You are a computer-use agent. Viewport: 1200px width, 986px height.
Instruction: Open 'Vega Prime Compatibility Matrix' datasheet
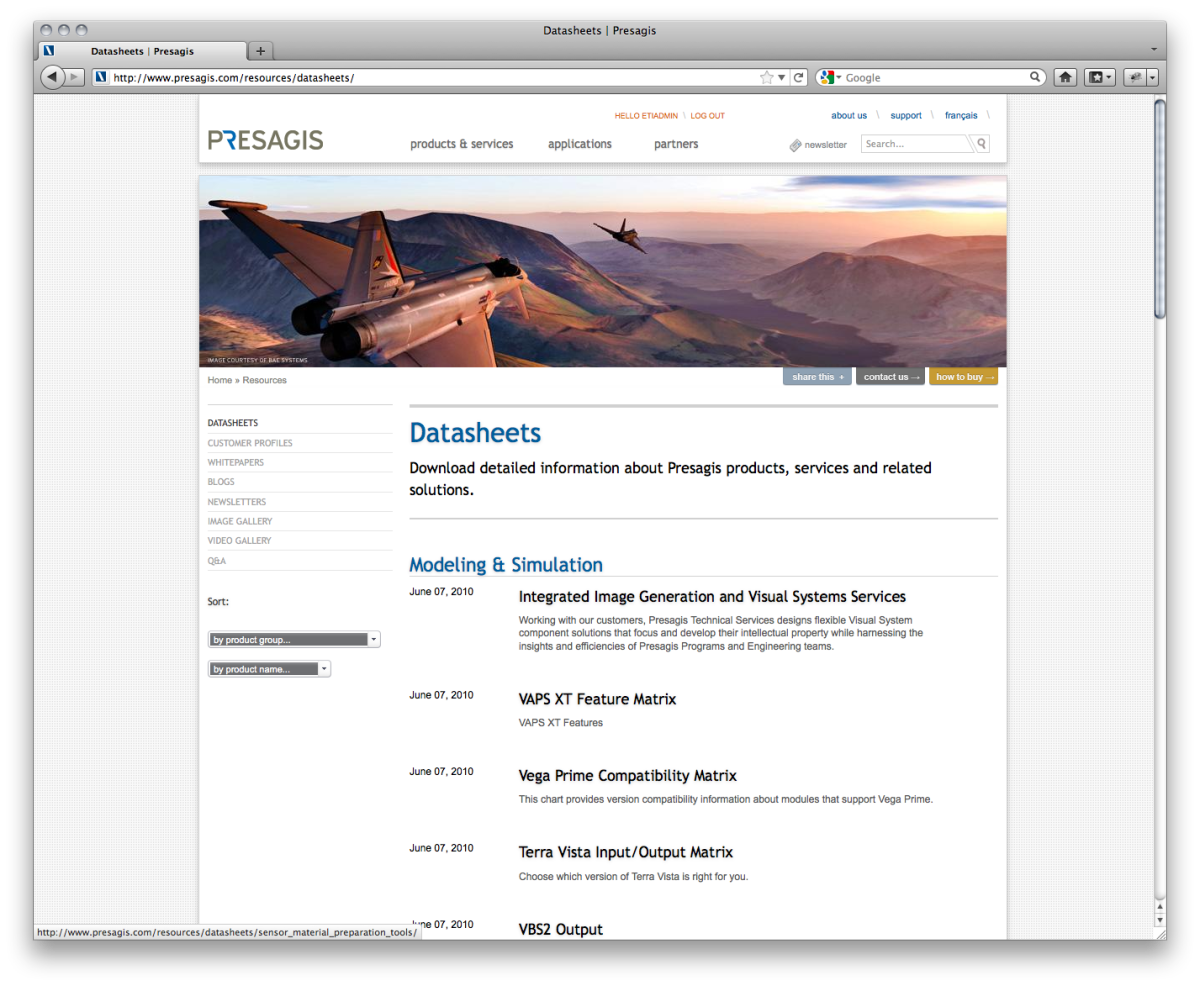pos(628,776)
